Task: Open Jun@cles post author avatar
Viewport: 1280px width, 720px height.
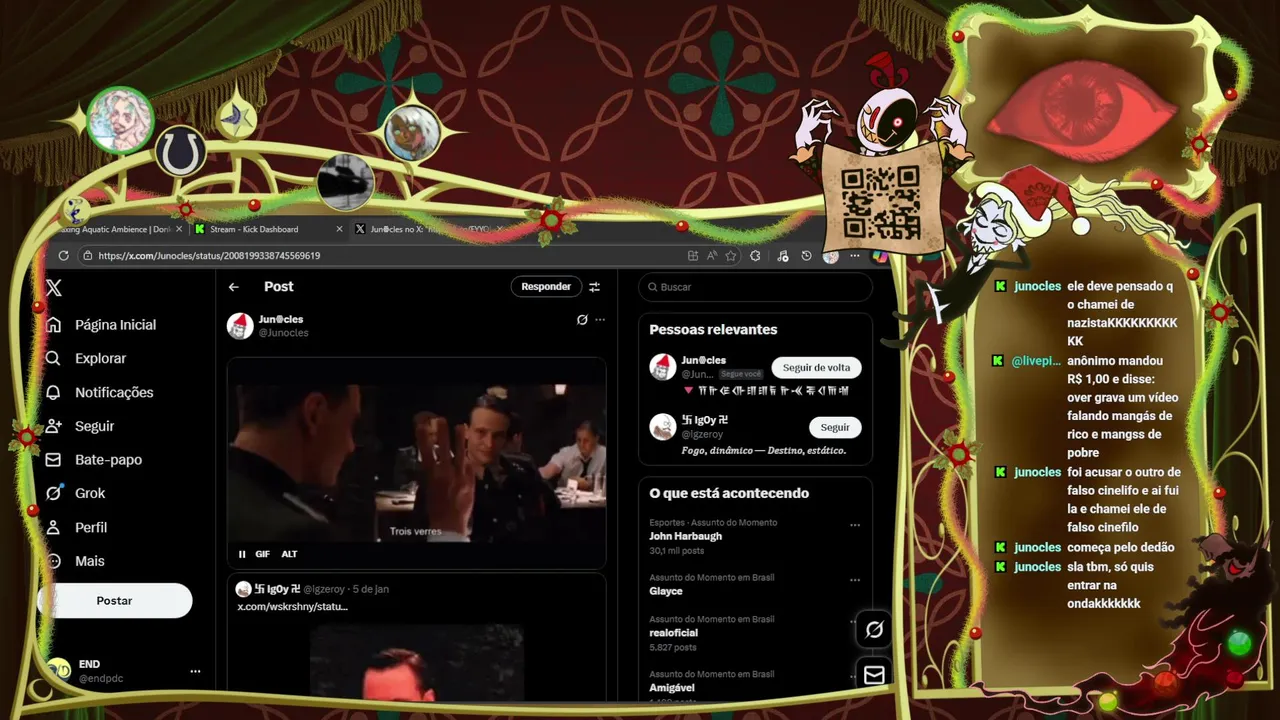Action: [x=240, y=326]
